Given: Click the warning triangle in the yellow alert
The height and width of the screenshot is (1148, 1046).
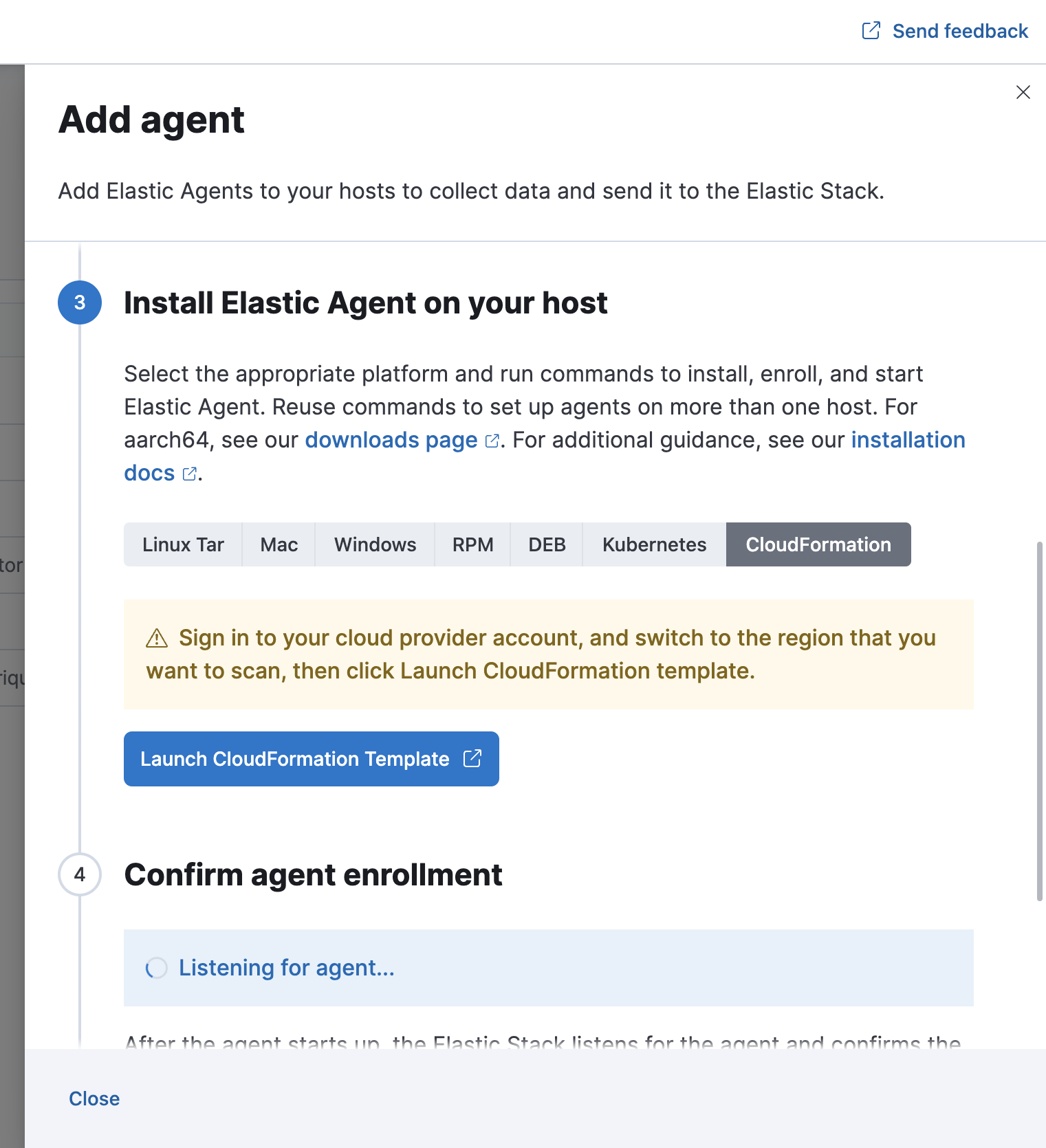Looking at the screenshot, I should click(x=155, y=638).
